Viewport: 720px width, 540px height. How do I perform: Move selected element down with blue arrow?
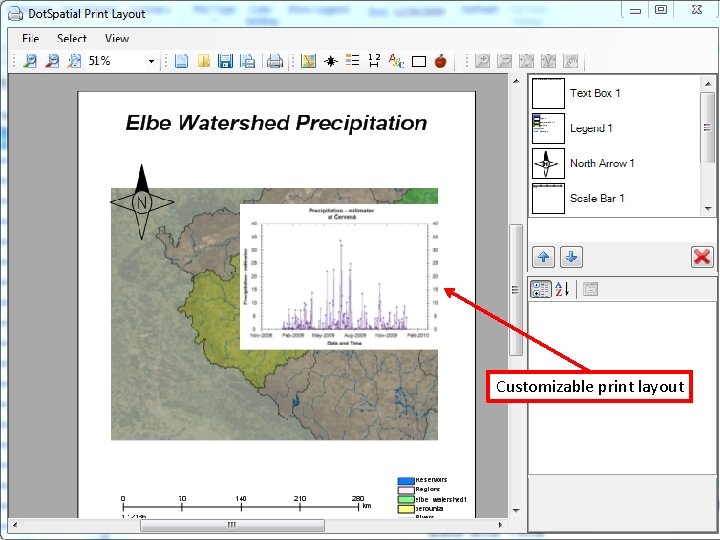[571, 257]
